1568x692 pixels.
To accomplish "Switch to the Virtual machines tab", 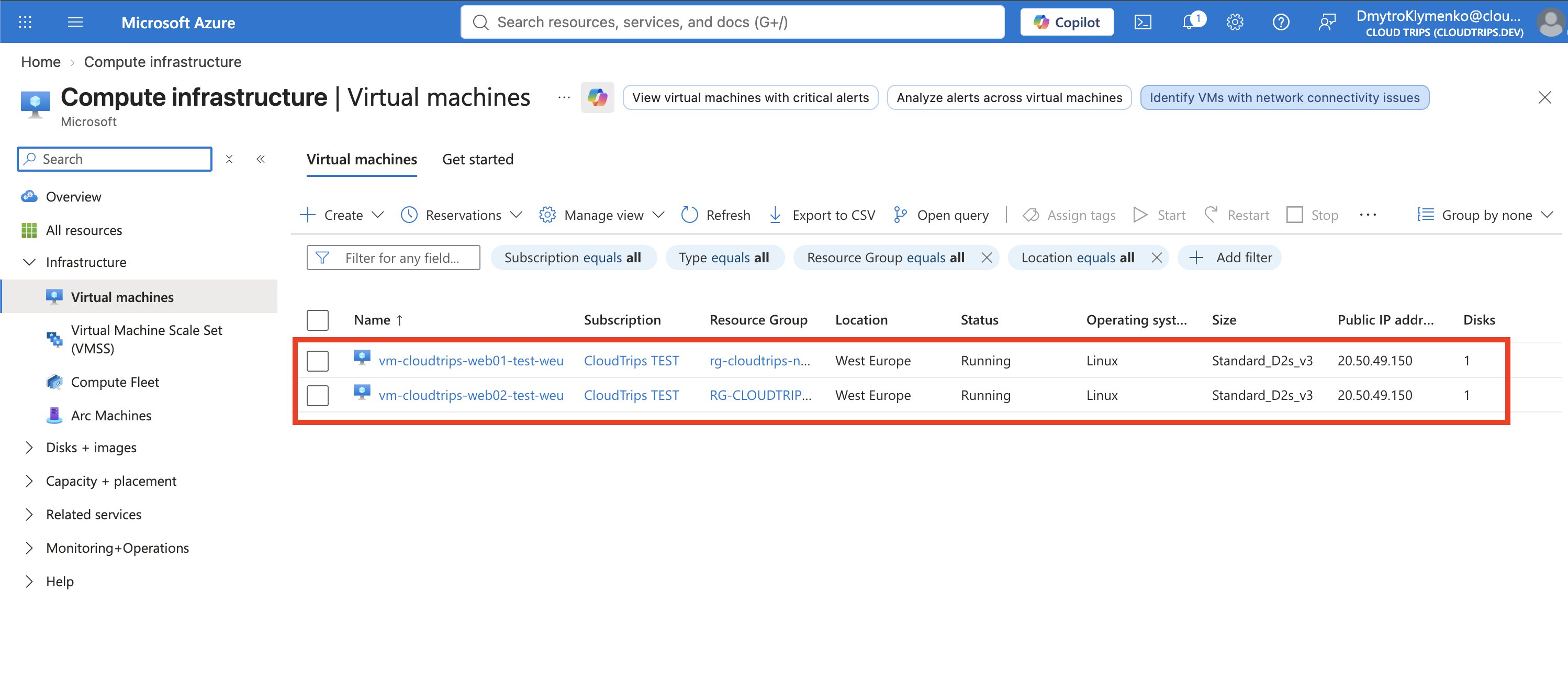I will 362,159.
